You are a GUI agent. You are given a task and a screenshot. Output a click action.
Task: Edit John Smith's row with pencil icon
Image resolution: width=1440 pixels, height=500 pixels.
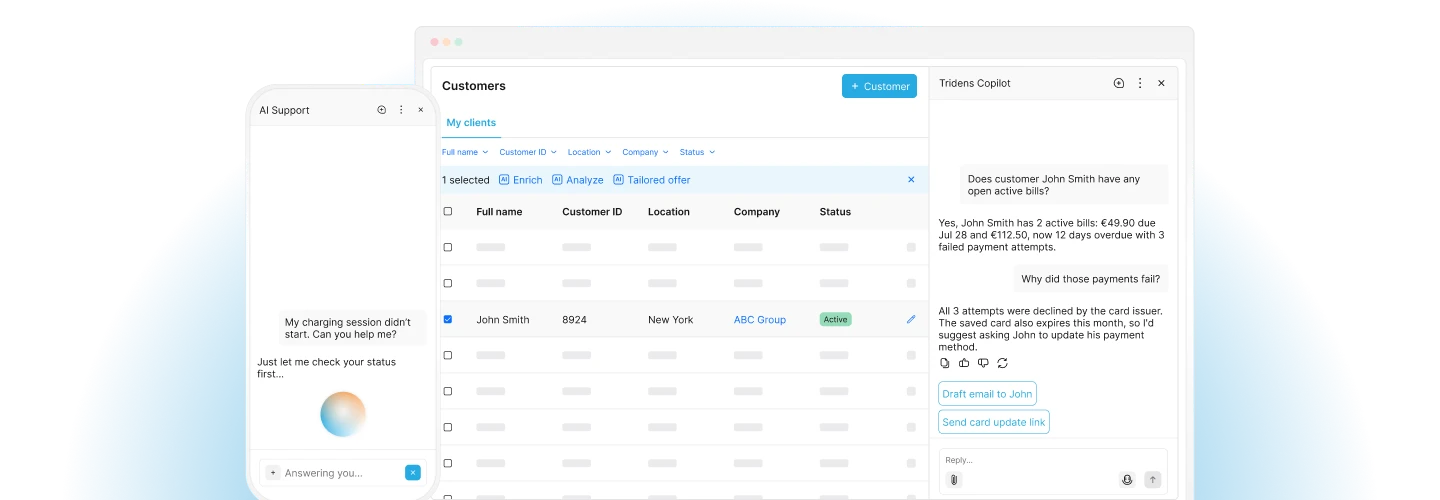(911, 320)
